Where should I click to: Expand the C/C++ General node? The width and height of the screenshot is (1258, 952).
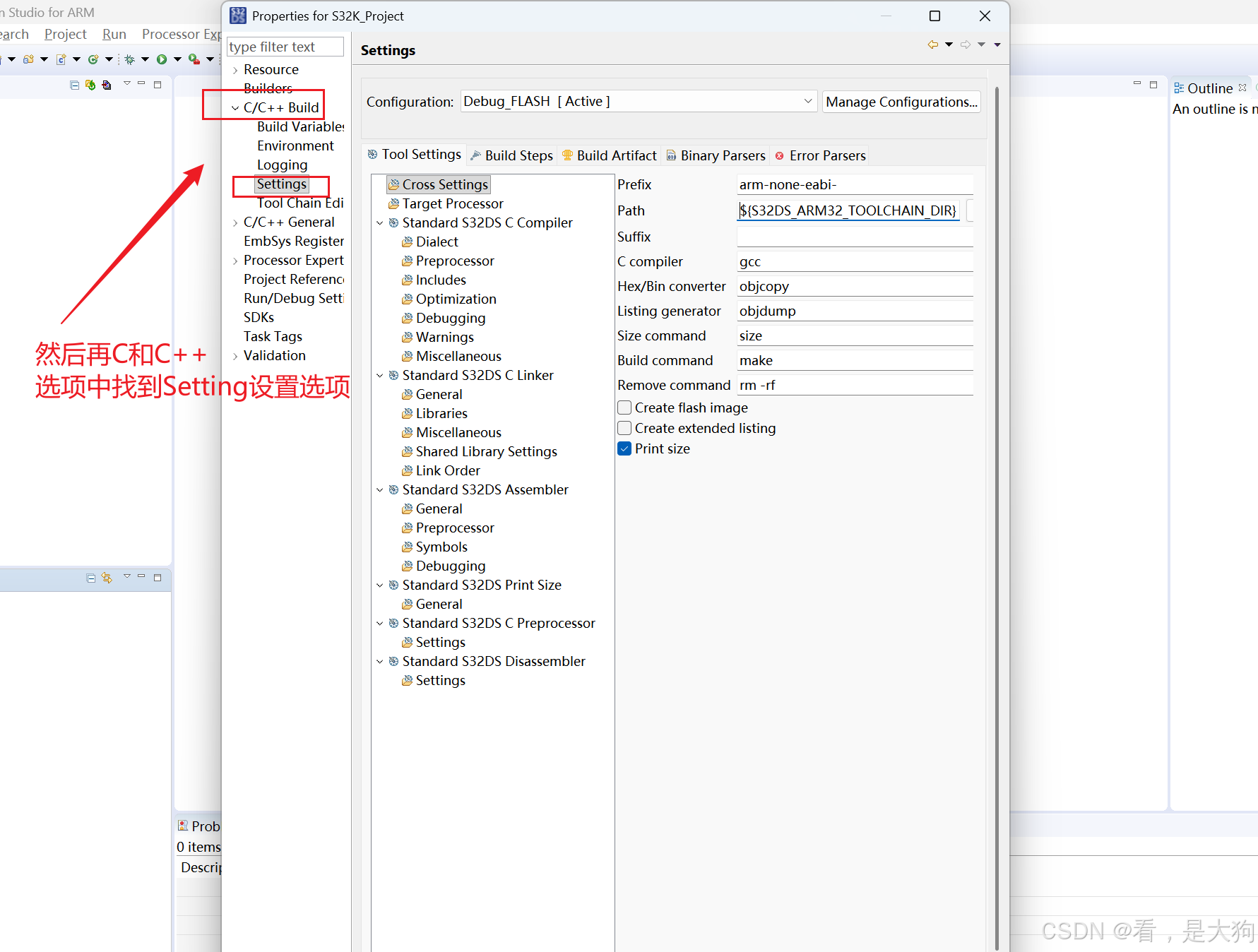(235, 222)
